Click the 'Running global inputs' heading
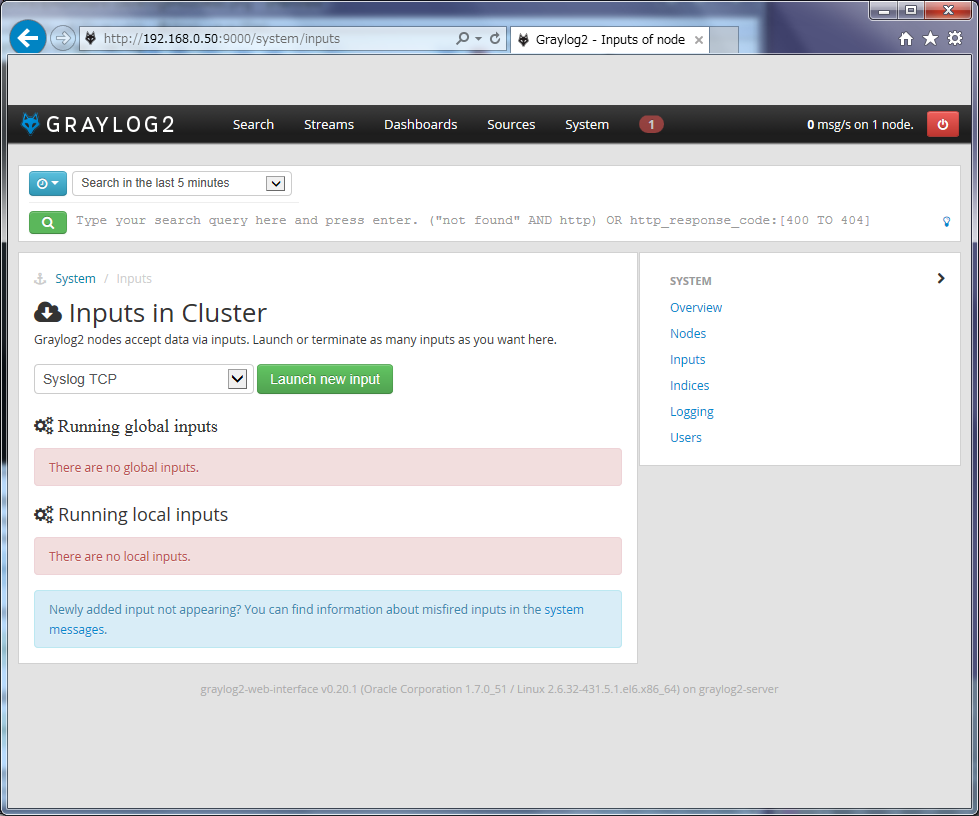 (x=137, y=426)
